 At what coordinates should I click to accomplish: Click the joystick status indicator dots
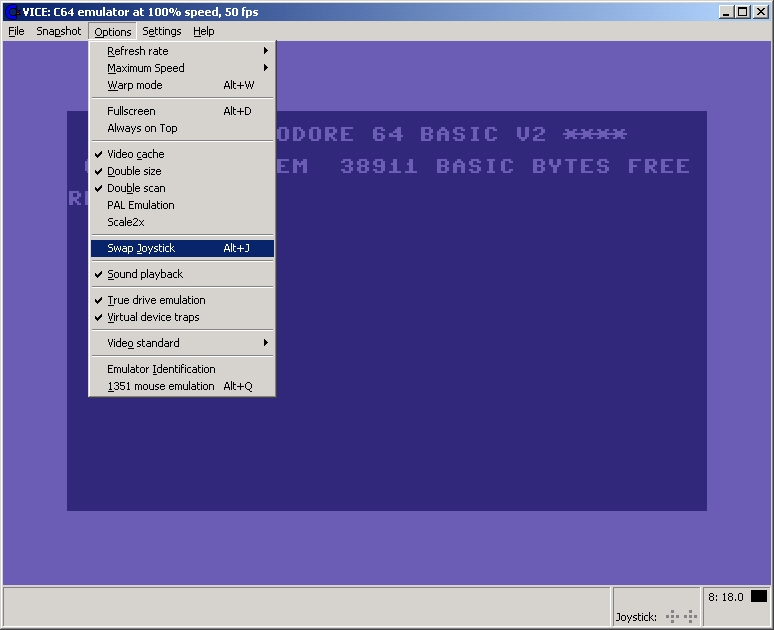[x=681, y=616]
